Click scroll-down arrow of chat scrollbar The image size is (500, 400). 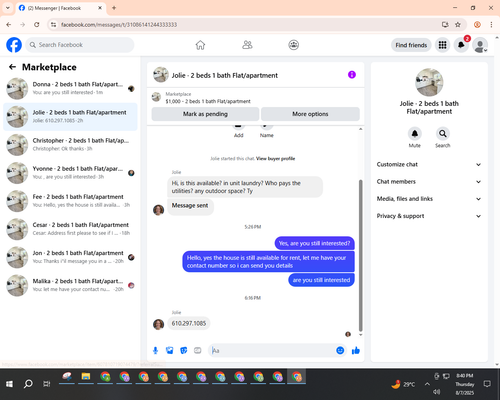[360, 335]
